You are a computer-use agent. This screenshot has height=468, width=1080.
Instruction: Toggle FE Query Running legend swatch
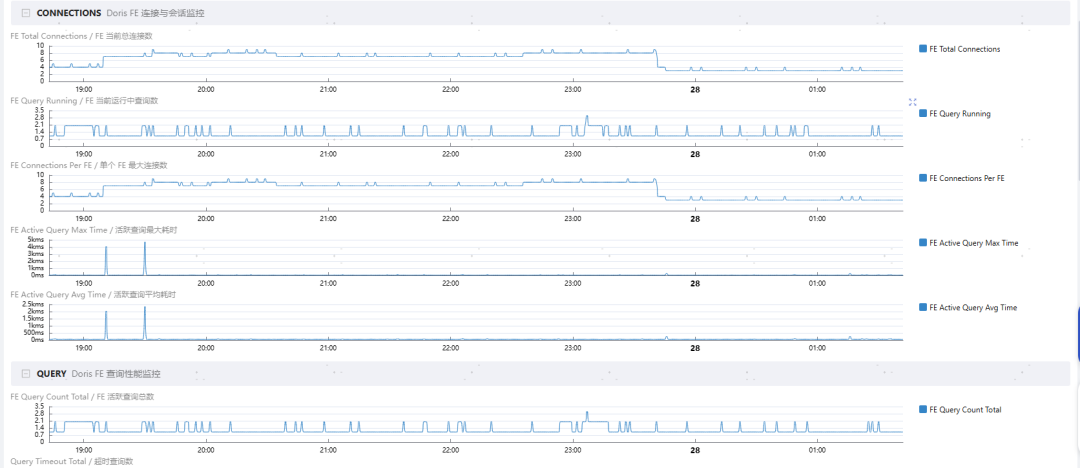[923, 114]
